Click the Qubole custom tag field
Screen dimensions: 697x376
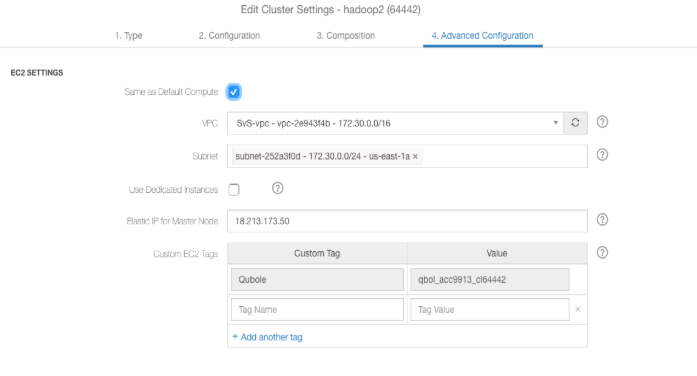point(317,280)
